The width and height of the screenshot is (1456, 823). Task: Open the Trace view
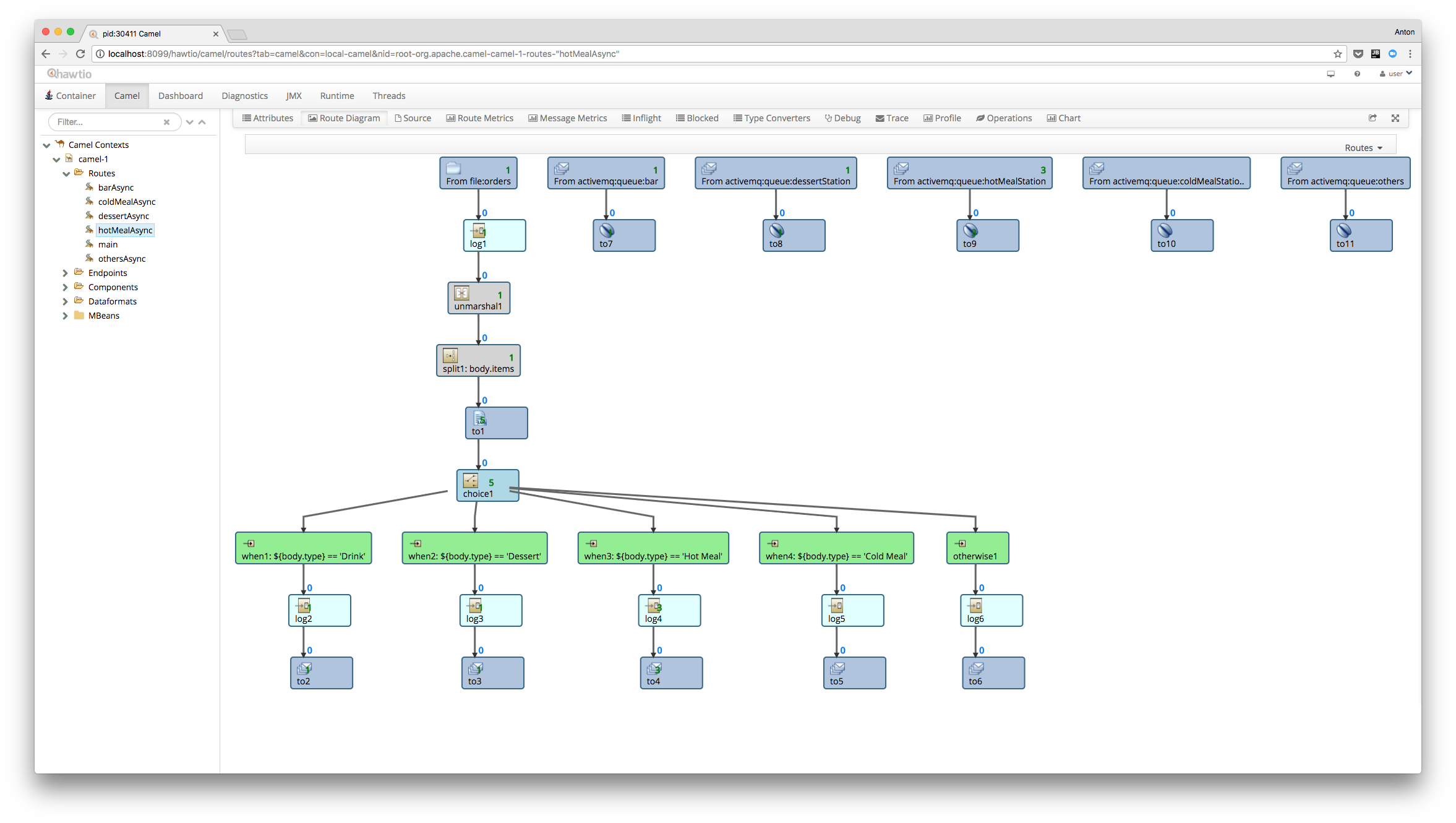pos(892,118)
